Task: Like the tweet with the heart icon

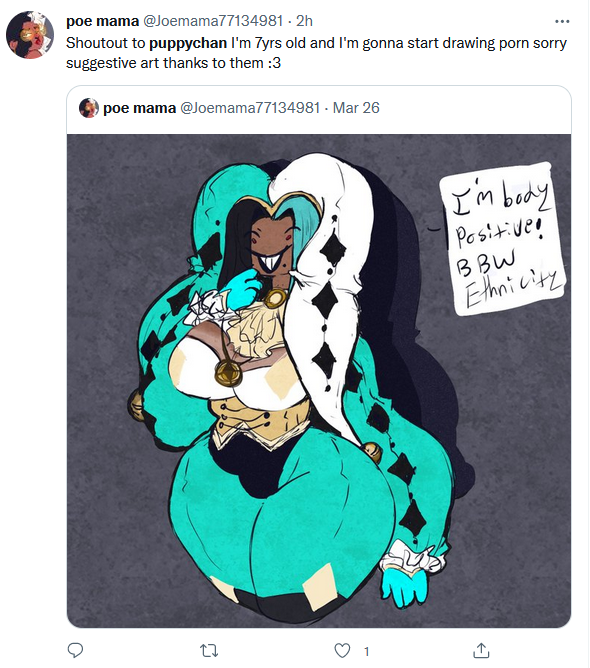Action: point(342,651)
